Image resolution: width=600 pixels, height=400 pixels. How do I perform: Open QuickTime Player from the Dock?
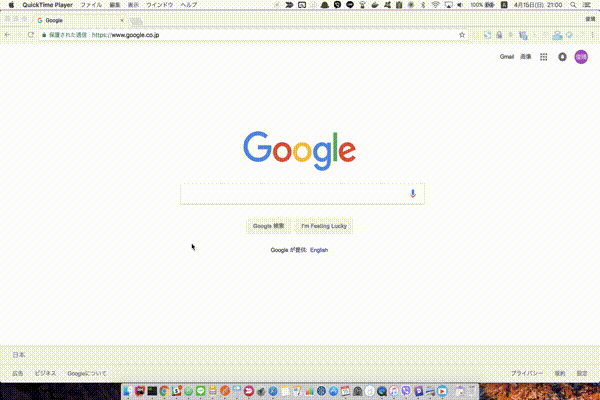coord(382,391)
